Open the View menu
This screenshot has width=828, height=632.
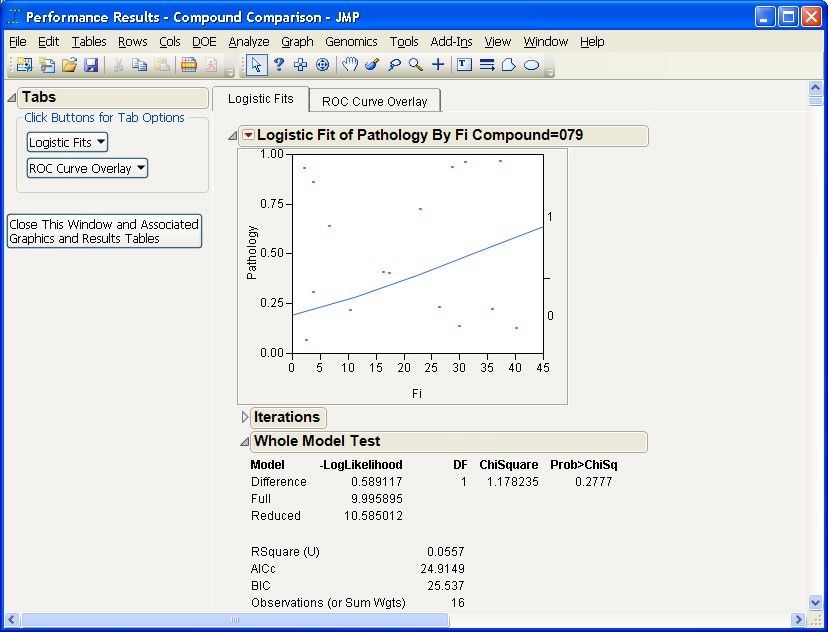click(x=497, y=42)
